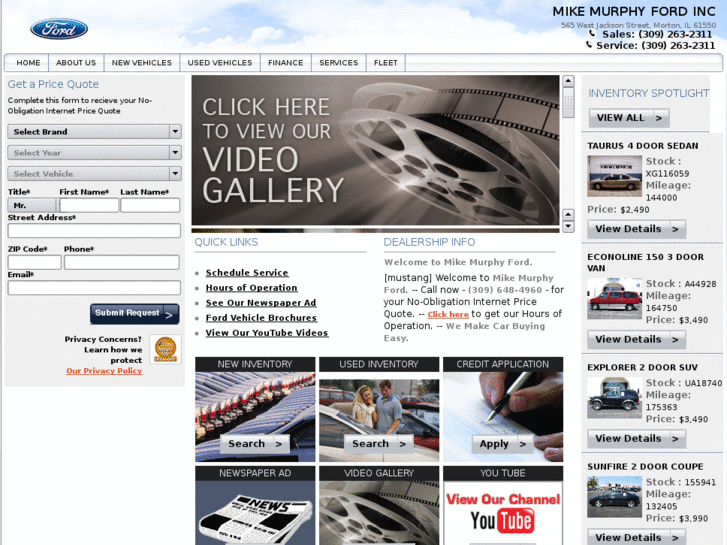
Task: Click the TAURUS 4 DOOR SEDAN title
Action: 643,146
